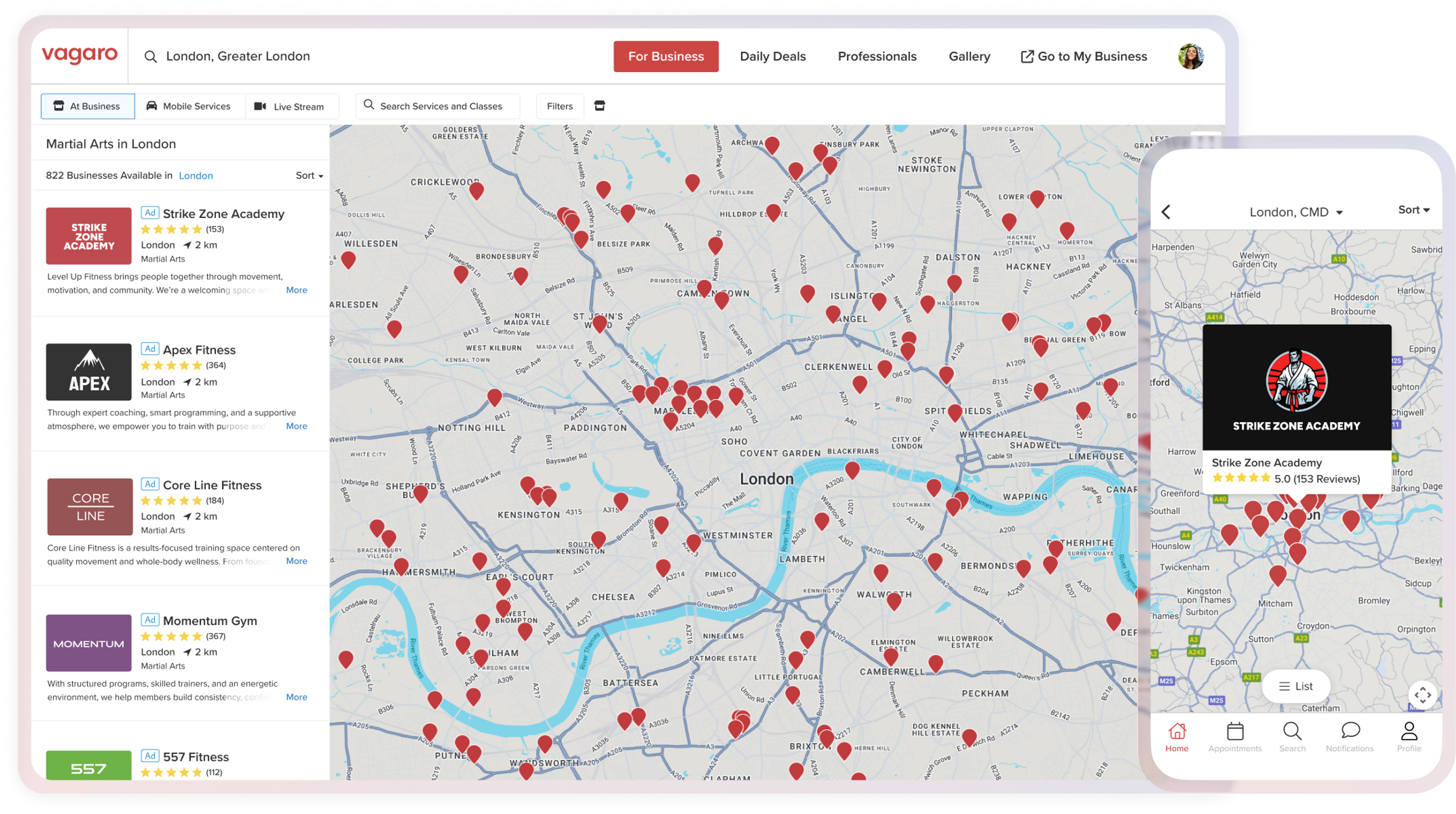This screenshot has height=814, width=1456.
Task: Open the Strike Zone Academy listing title
Action: (x=223, y=214)
